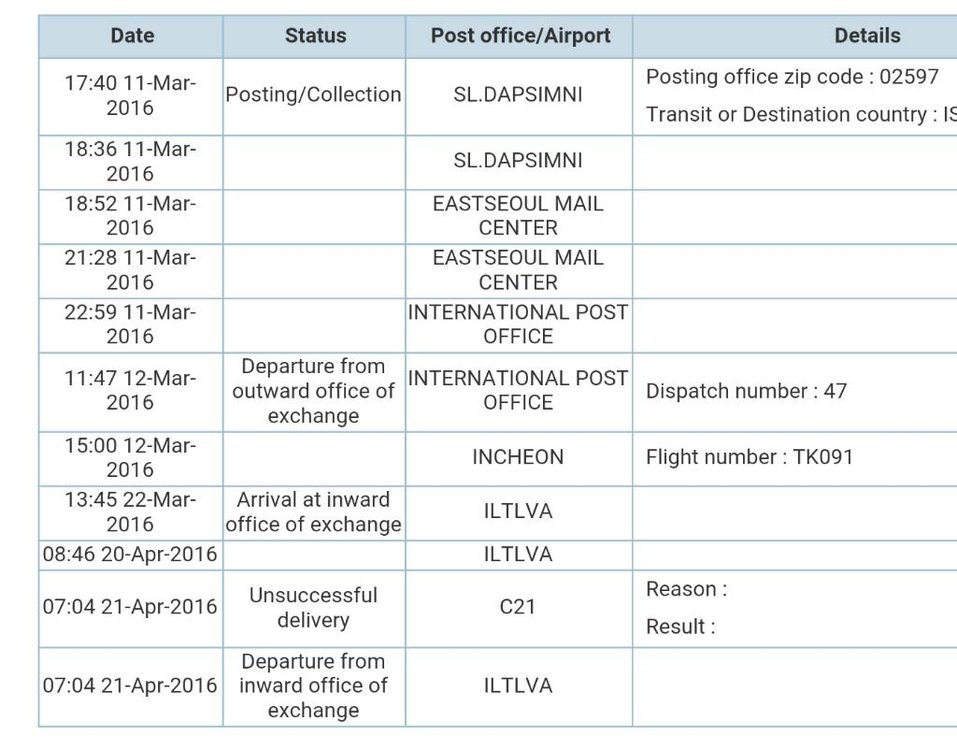Click the 08:46 20-Apr-2016 date cell
This screenshot has height=750, width=957.
[x=131, y=555]
